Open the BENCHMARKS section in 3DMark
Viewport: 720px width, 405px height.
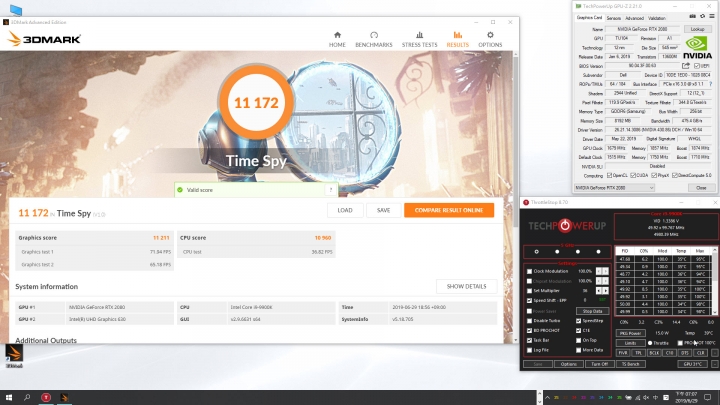pos(374,39)
